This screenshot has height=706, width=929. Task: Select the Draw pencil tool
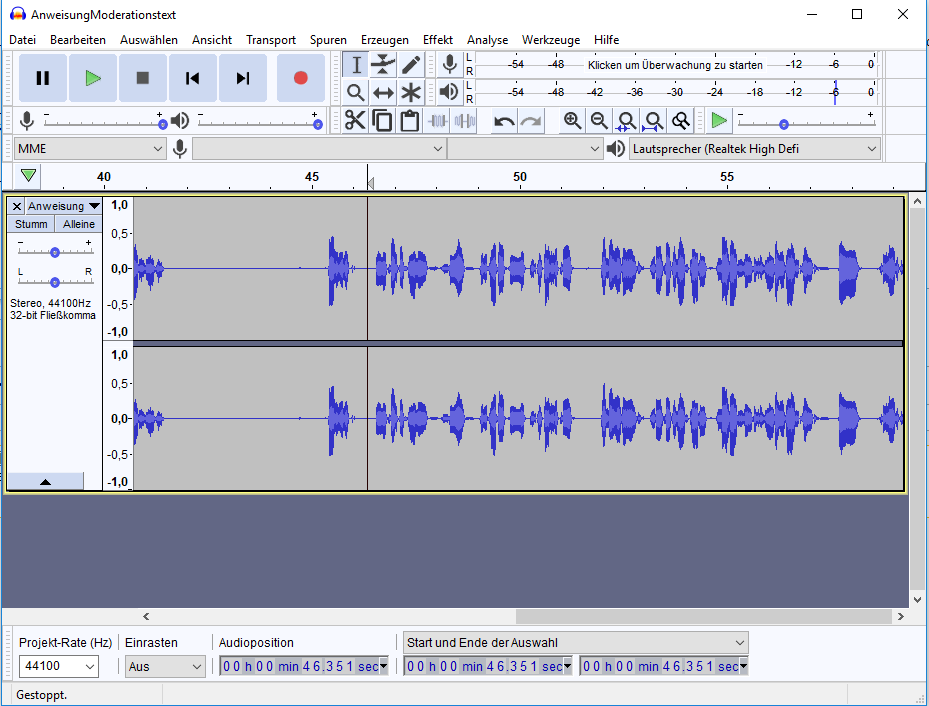tap(411, 65)
